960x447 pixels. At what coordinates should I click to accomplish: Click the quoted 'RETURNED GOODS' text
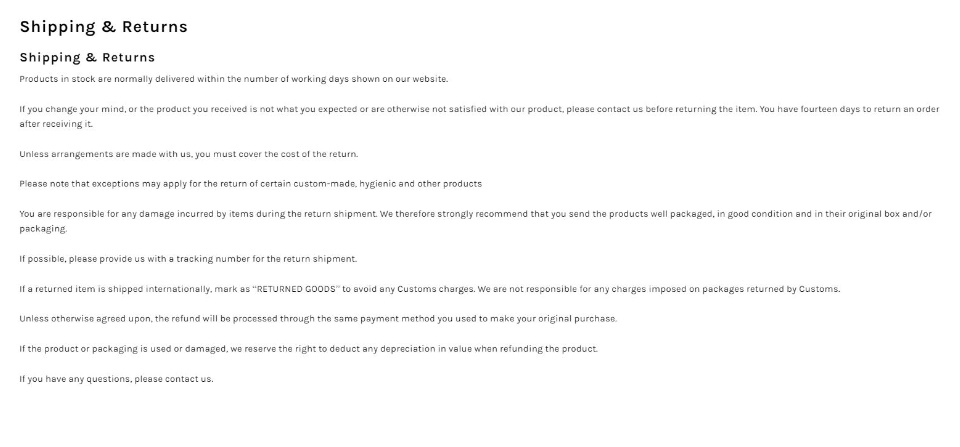pos(295,289)
